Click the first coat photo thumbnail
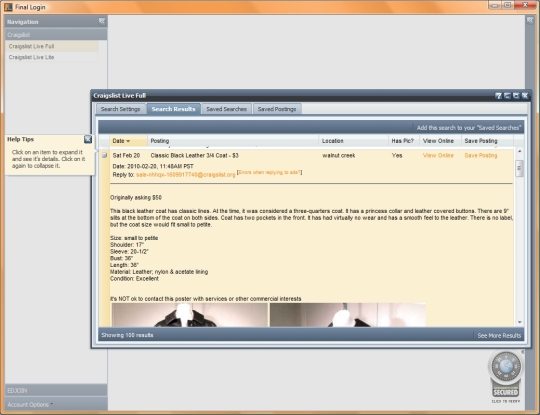Image resolution: width=540 pixels, height=415 pixels. click(189, 315)
